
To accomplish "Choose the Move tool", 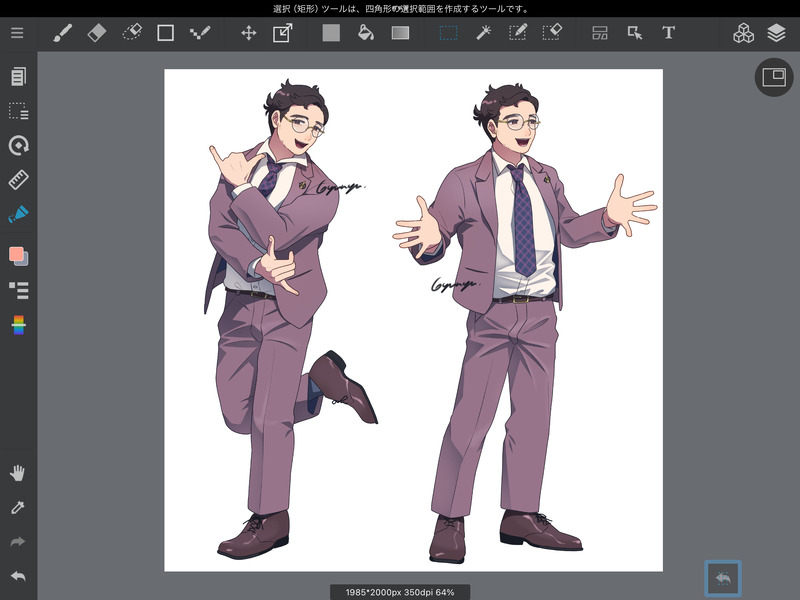I will [x=248, y=33].
